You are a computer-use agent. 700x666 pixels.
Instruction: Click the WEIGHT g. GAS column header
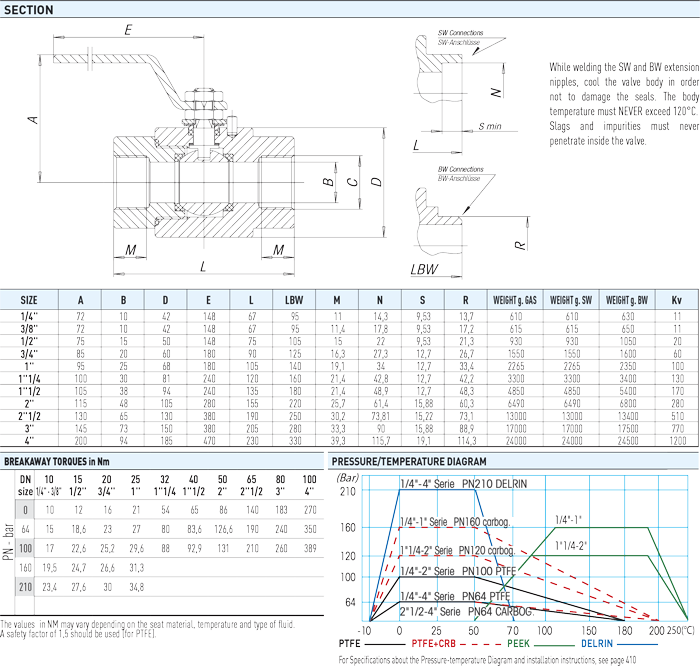click(x=516, y=299)
